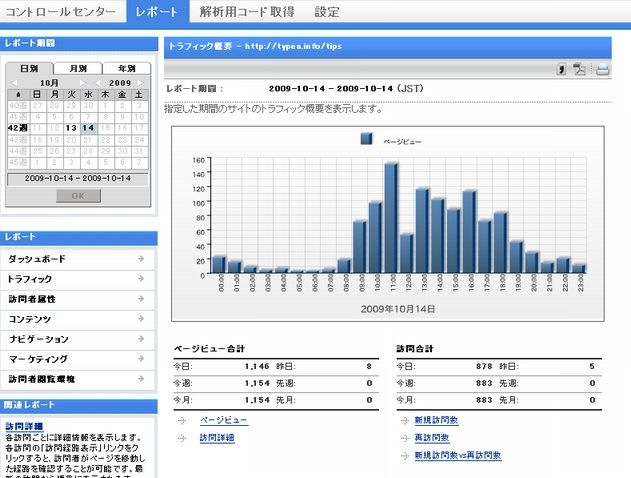Switch to the 解析用コード取得 tab

point(246,11)
